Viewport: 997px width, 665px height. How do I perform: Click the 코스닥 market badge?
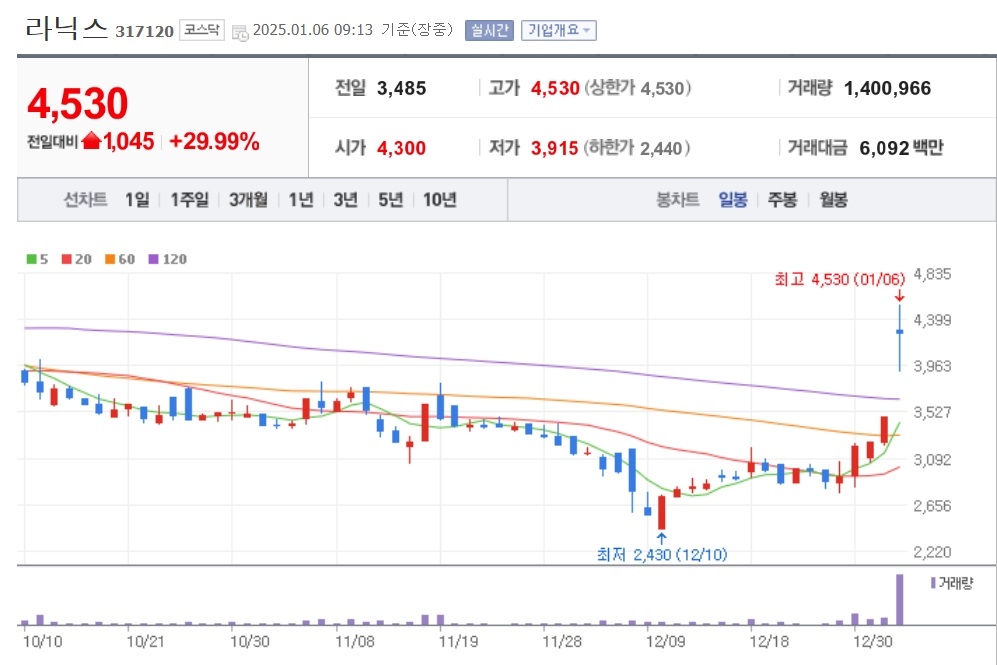coord(202,30)
